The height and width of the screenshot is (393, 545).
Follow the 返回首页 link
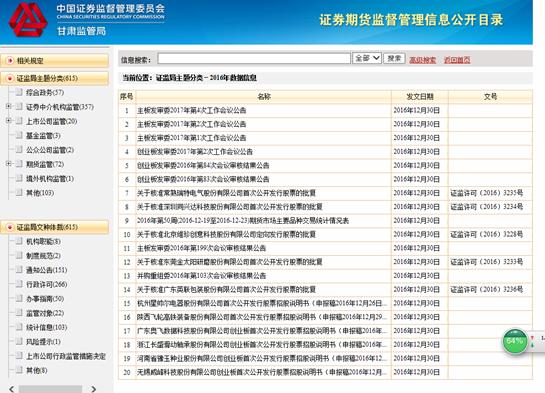[457, 60]
